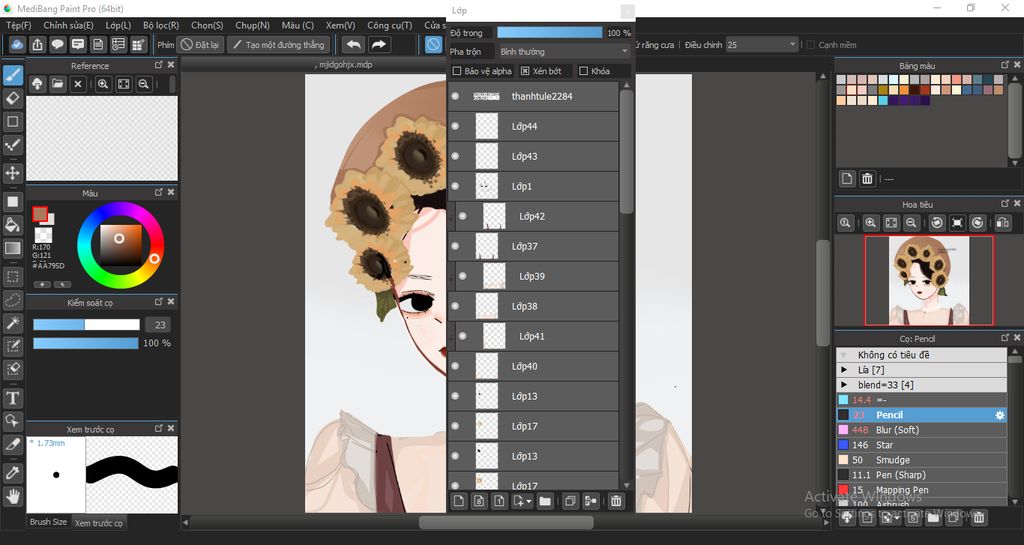Click the foreground color swatch
The height and width of the screenshot is (545, 1024).
click(x=40, y=215)
